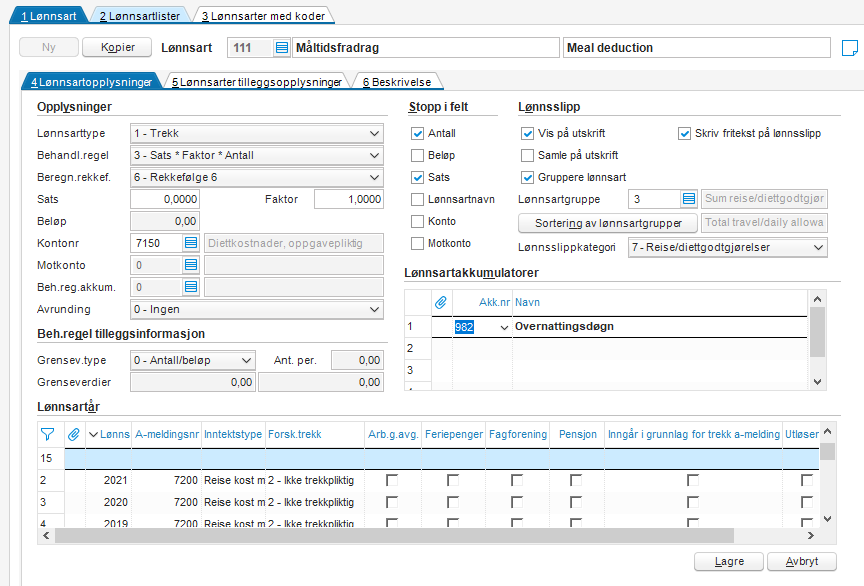
Task: Click the Kopier button
Action: click(x=117, y=47)
